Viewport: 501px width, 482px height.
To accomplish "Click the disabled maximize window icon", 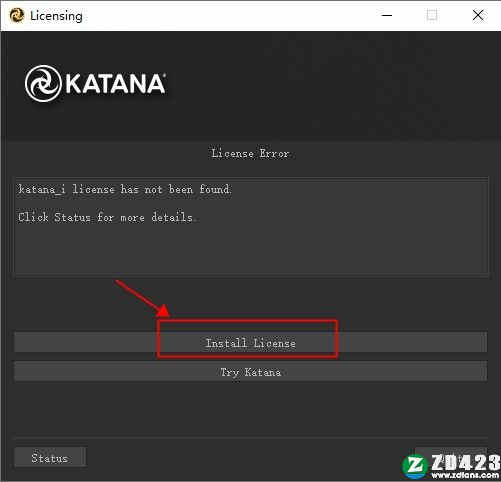I will pos(432,15).
